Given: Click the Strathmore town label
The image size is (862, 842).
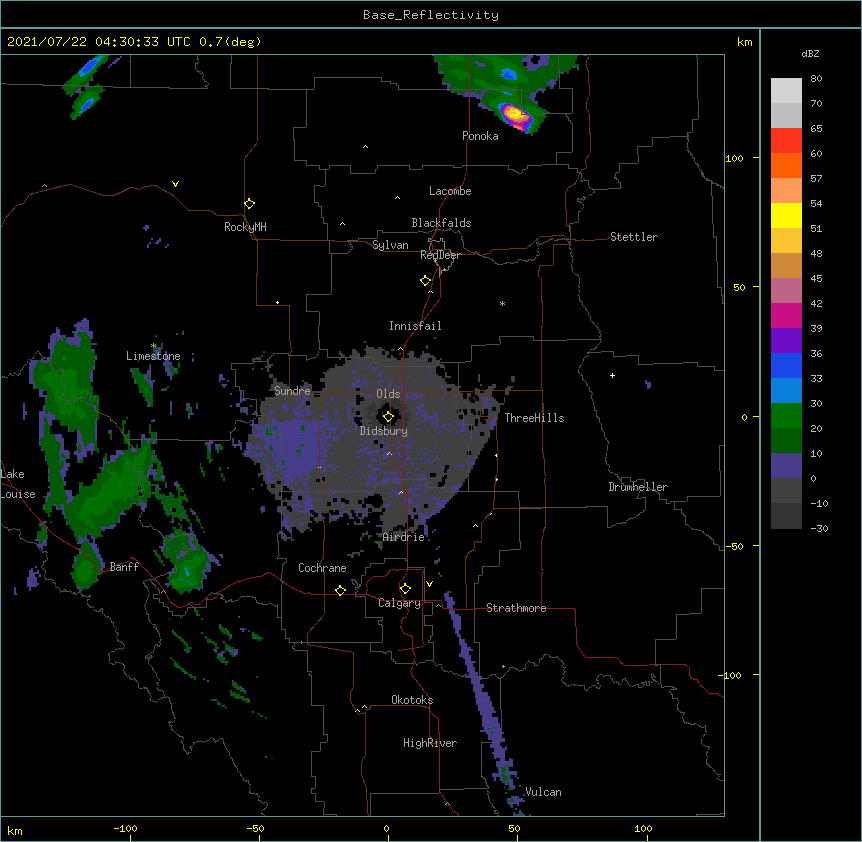Looking at the screenshot, I should tap(516, 608).
